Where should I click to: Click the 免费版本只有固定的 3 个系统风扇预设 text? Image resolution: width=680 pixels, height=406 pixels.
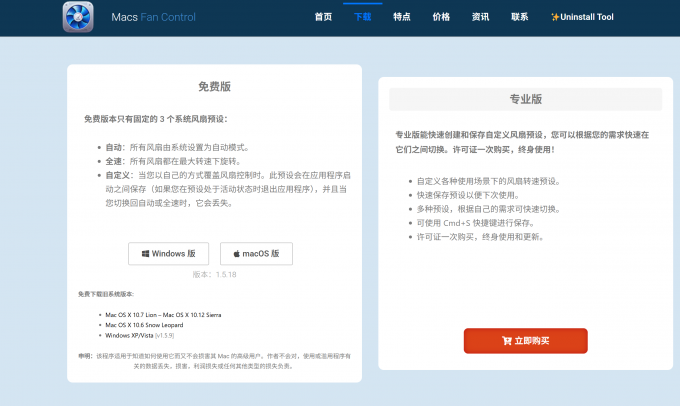(156, 119)
